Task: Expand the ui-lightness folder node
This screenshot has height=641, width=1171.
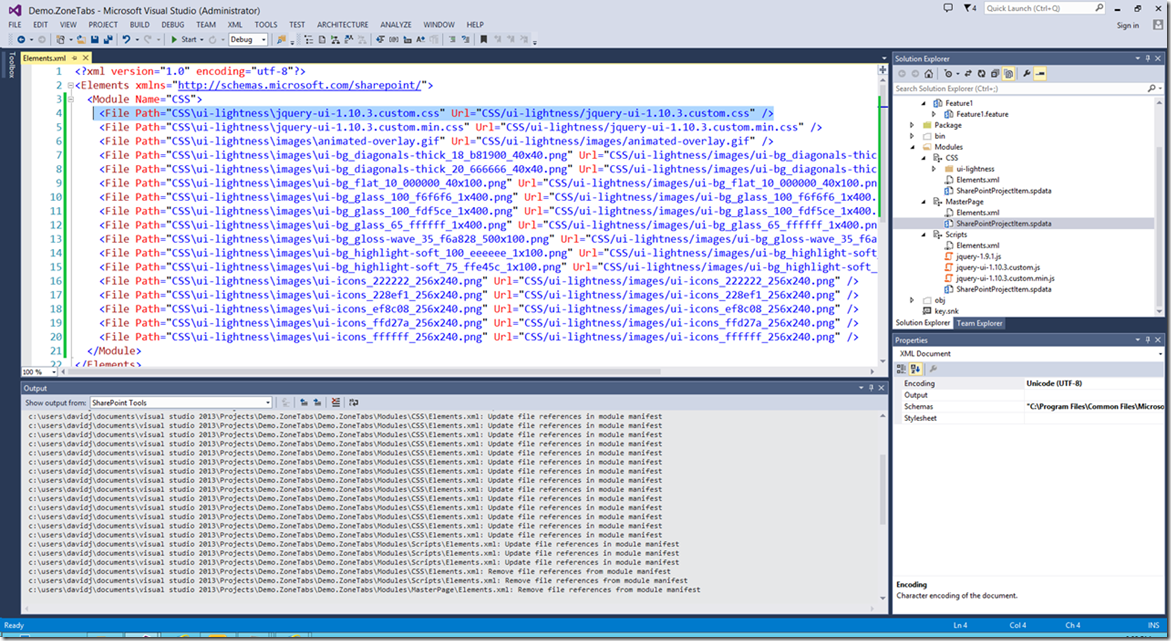Action: (934, 169)
